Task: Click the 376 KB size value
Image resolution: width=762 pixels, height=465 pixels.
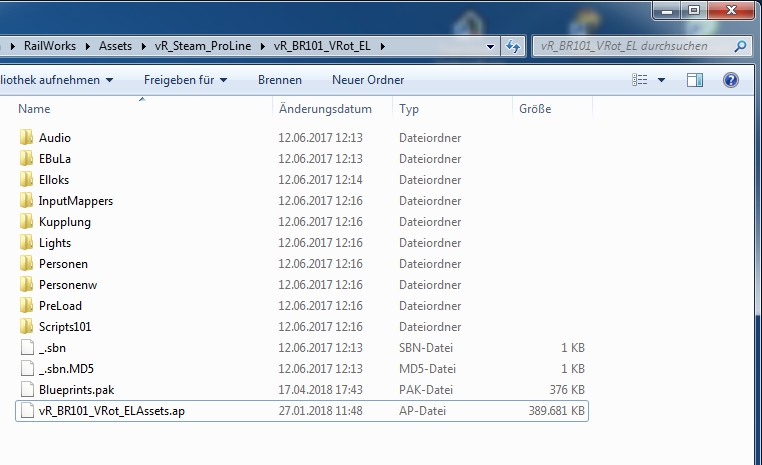Action: pyautogui.click(x=567, y=390)
